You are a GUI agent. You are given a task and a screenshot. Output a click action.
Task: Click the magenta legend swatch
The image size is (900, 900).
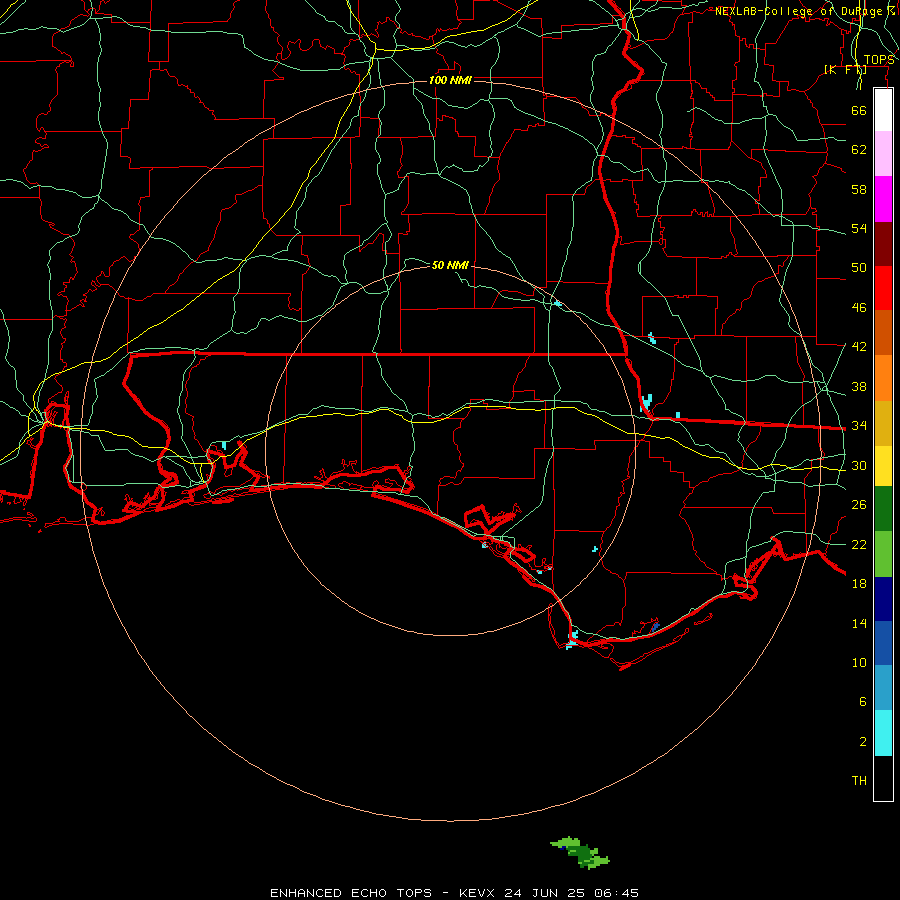point(883,199)
